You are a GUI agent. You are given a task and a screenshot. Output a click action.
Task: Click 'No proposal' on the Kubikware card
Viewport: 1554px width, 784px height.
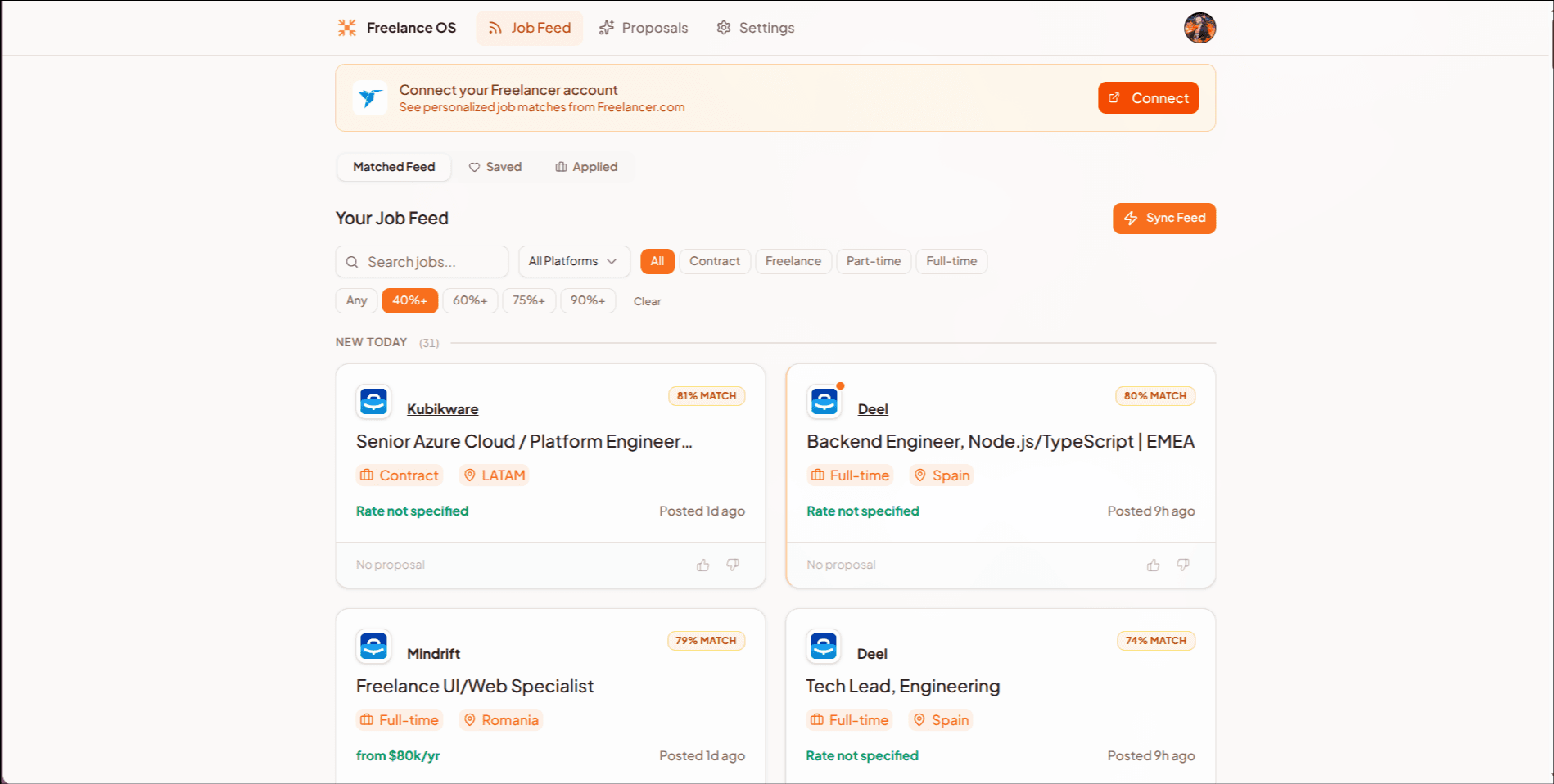pos(391,565)
